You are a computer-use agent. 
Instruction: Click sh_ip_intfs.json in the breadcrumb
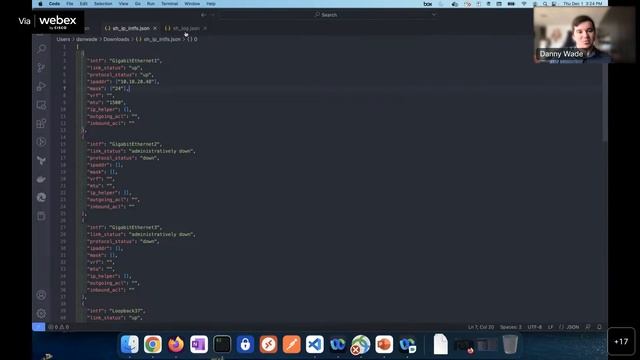(x=162, y=39)
